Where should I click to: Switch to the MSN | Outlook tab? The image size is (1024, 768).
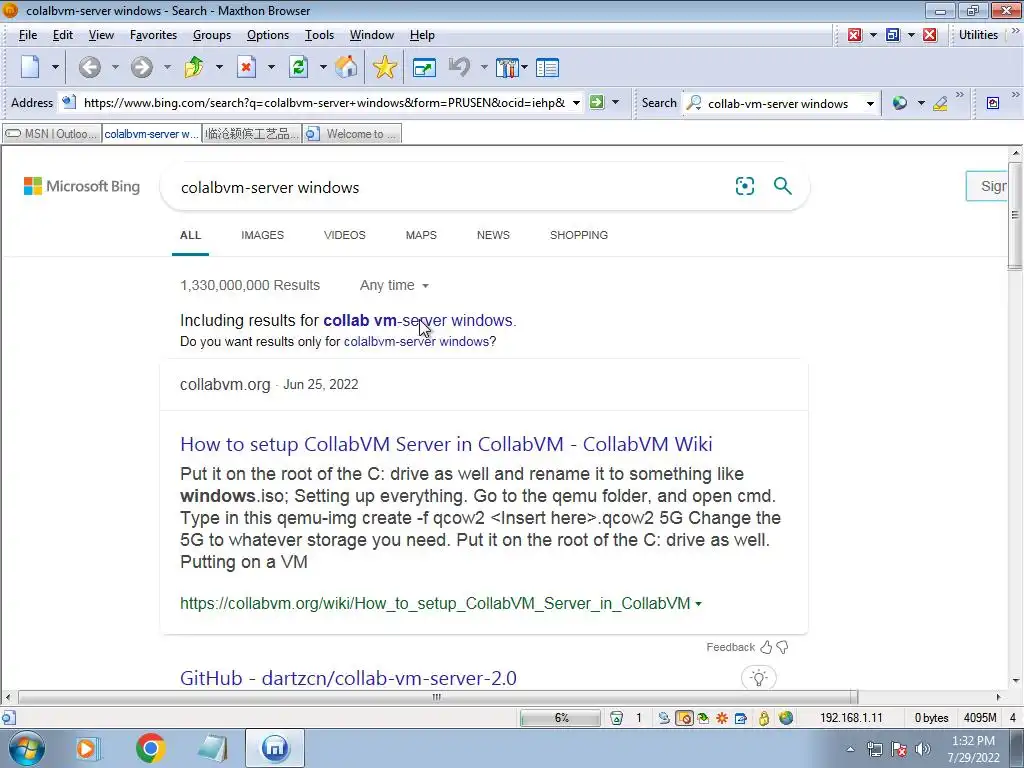click(52, 134)
